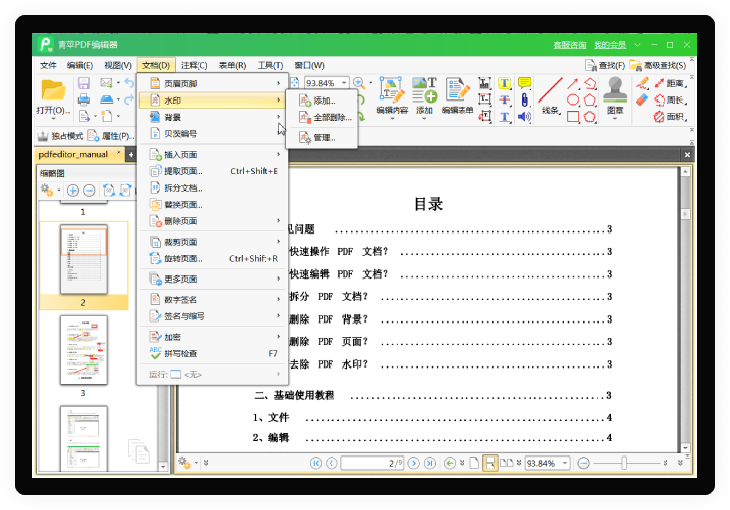Select the Area (面积) measure tool

[670, 116]
